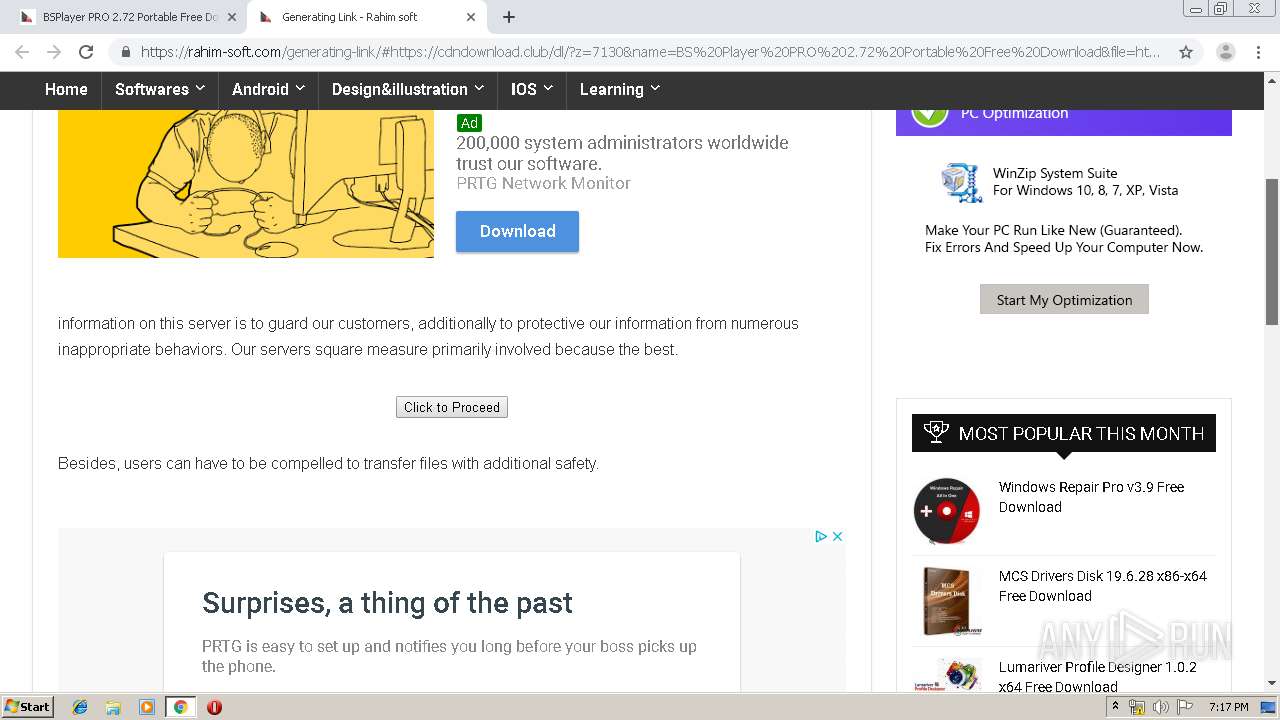Reload the current page

pos(86,52)
